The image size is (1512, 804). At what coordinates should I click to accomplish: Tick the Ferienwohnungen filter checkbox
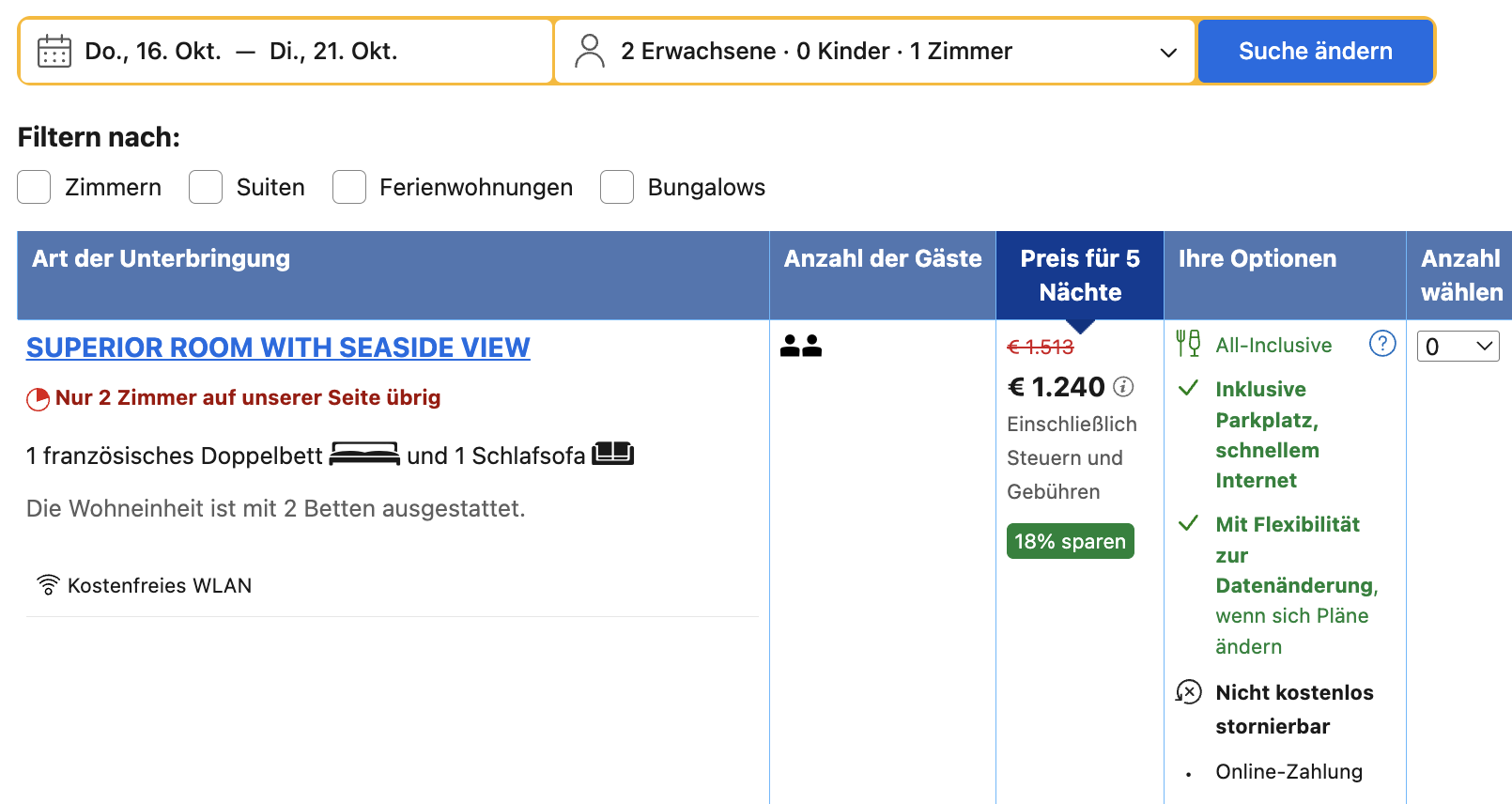pyautogui.click(x=349, y=187)
